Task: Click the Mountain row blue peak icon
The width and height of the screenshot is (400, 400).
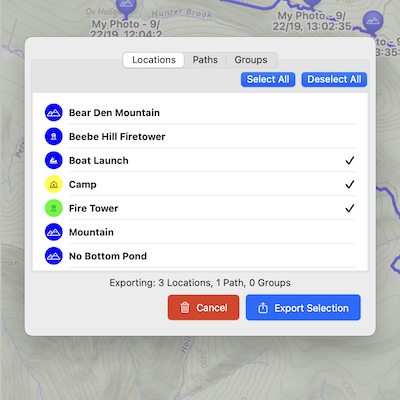Action: (54, 232)
